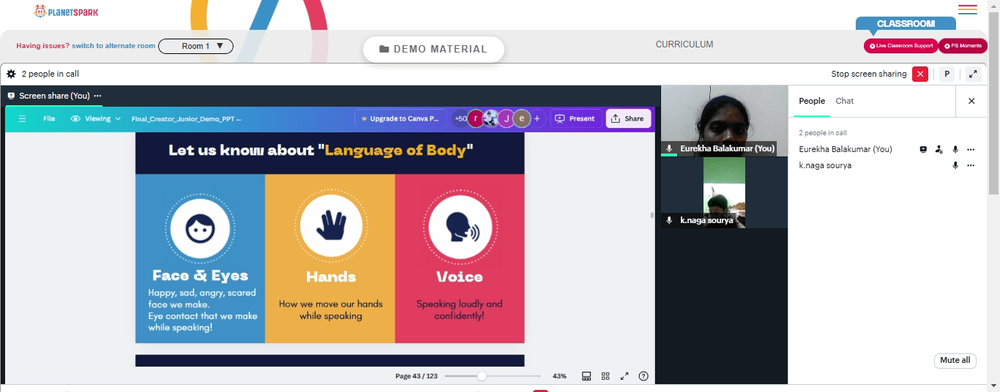The width and height of the screenshot is (1000, 392).
Task: Open Canva scroll view icon
Action: point(587,376)
